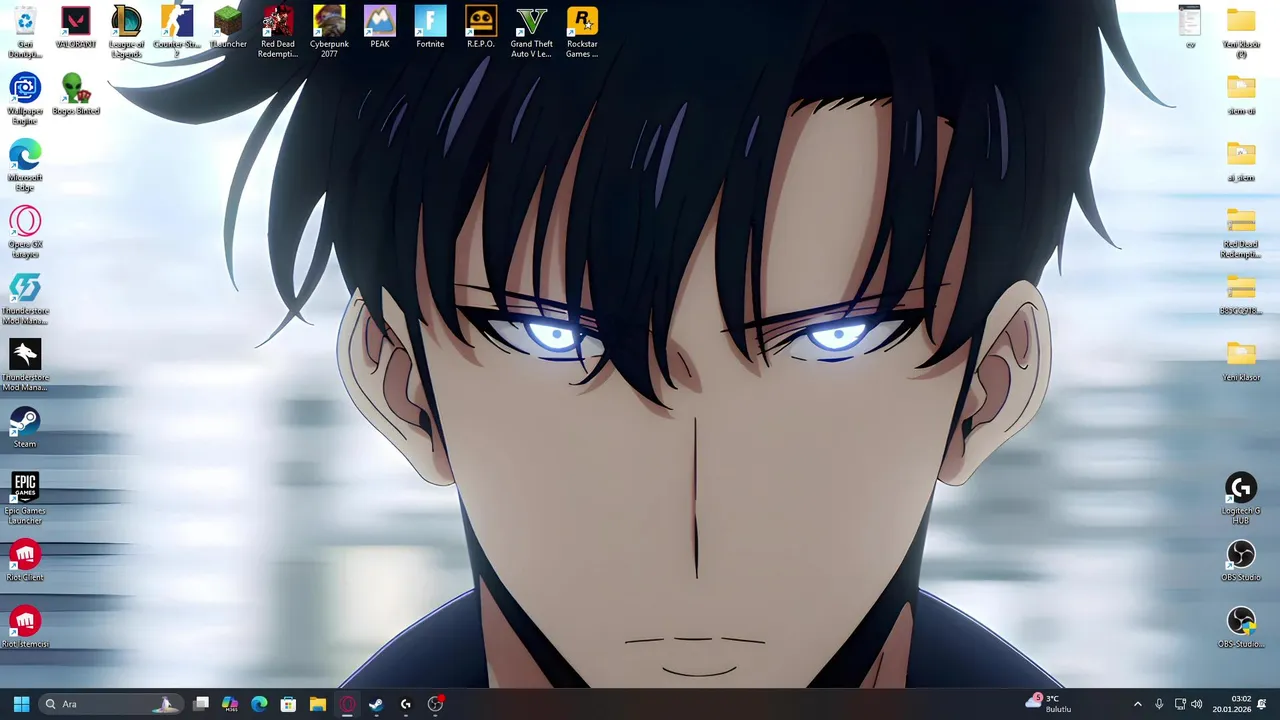The image size is (1280, 720).
Task: Open the ai_siem folder
Action: pos(1241,160)
